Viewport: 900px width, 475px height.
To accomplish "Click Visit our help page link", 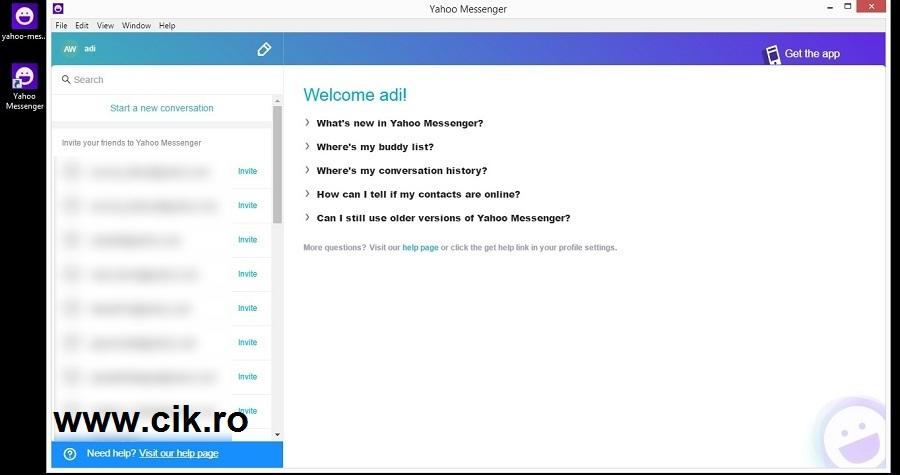I will tap(179, 453).
